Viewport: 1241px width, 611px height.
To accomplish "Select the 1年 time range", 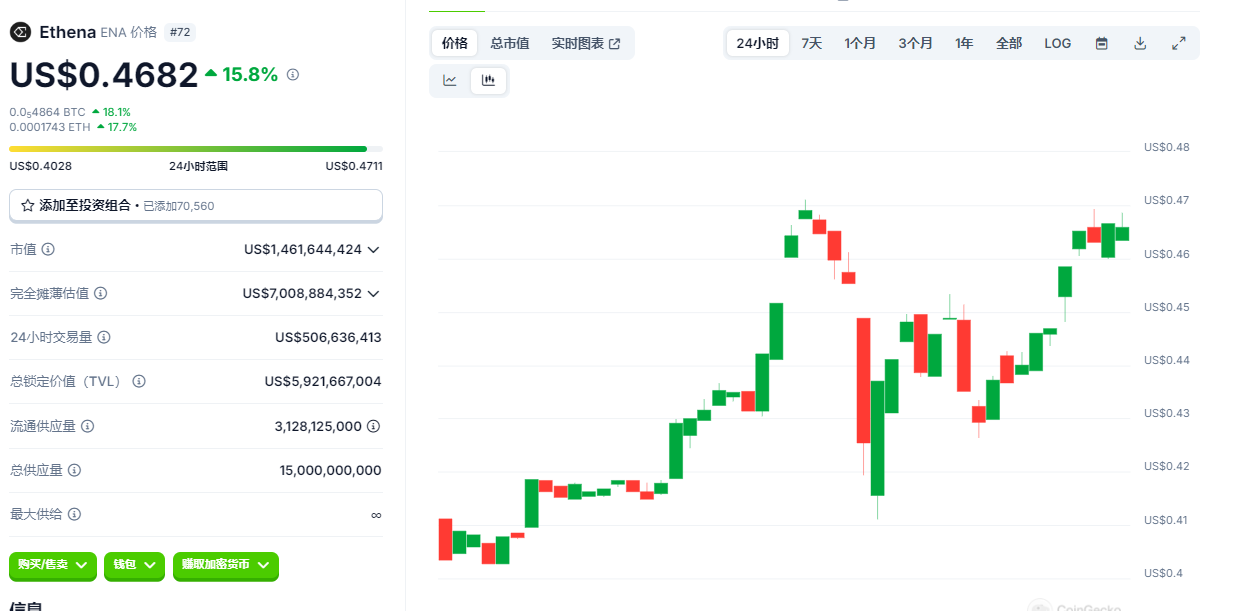I will click(x=964, y=43).
